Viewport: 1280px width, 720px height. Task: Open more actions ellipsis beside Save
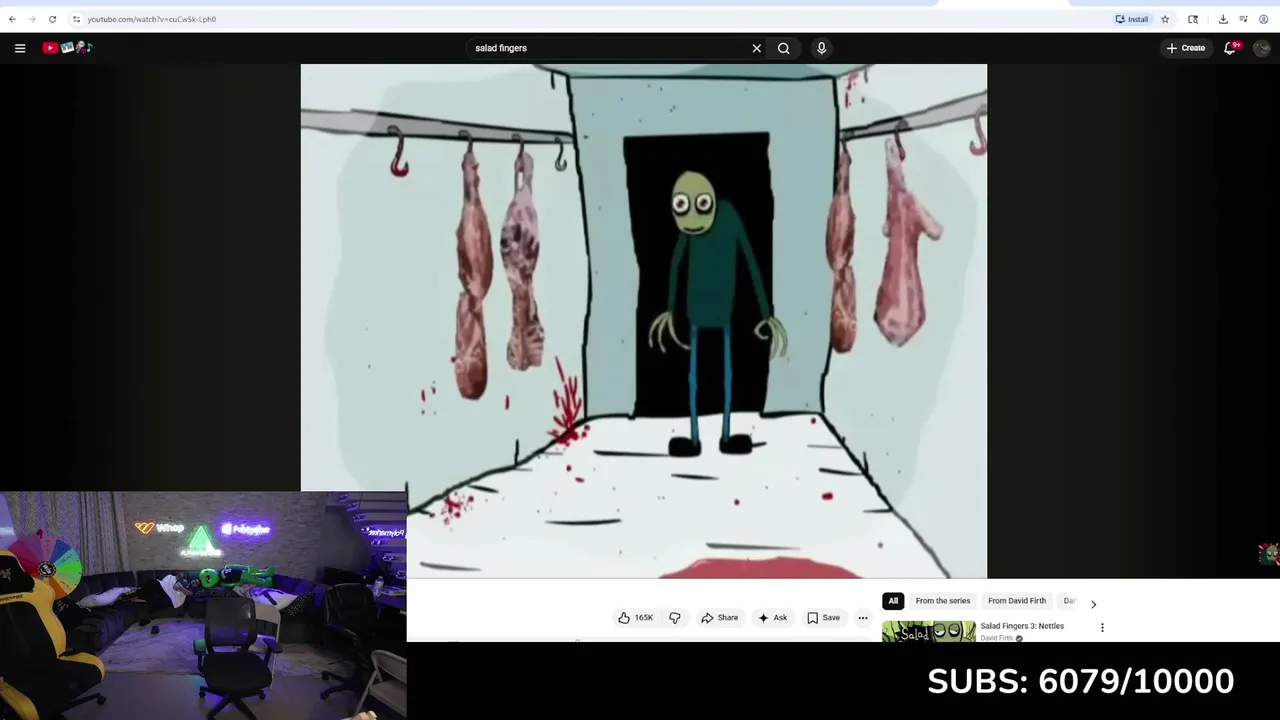click(863, 618)
